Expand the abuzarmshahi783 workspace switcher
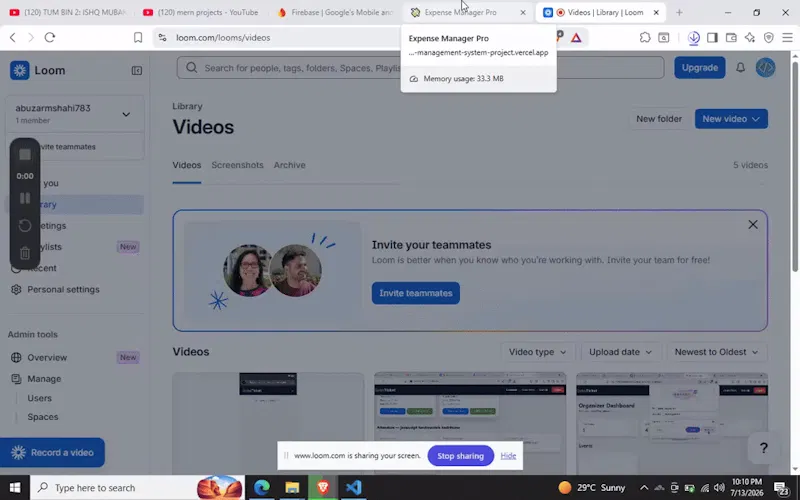This screenshot has height=500, width=800. [74, 114]
